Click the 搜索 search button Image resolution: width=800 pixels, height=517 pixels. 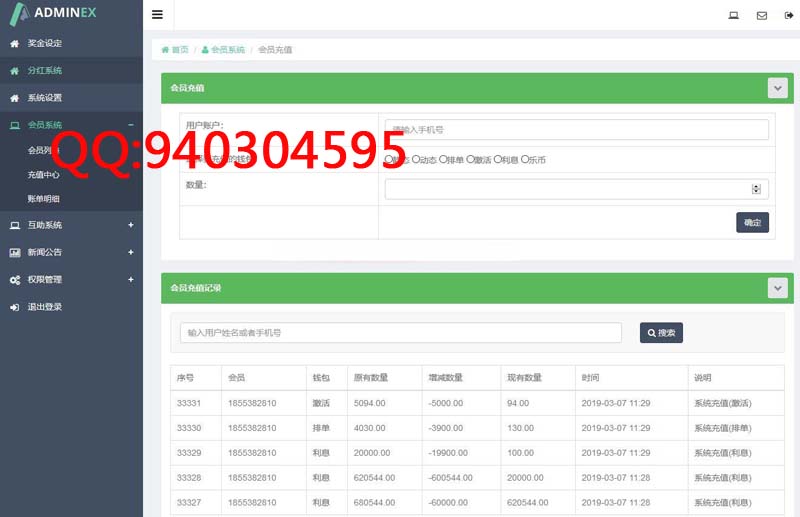661,333
